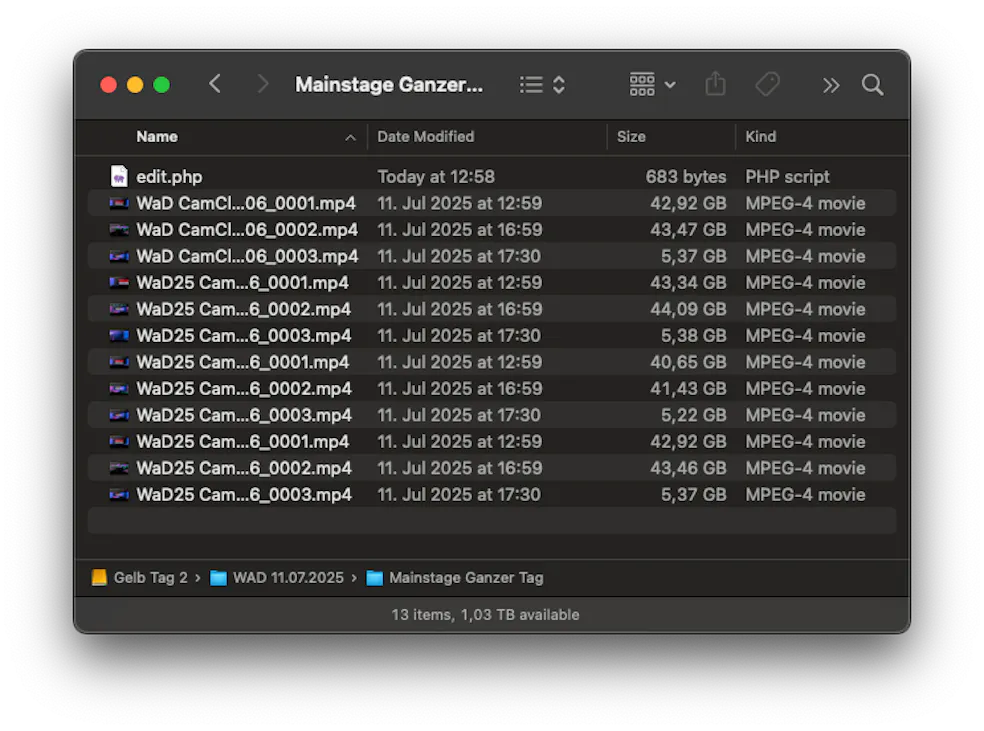Sort by the Name column header
Image resolution: width=984 pixels, height=731 pixels.
point(157,137)
